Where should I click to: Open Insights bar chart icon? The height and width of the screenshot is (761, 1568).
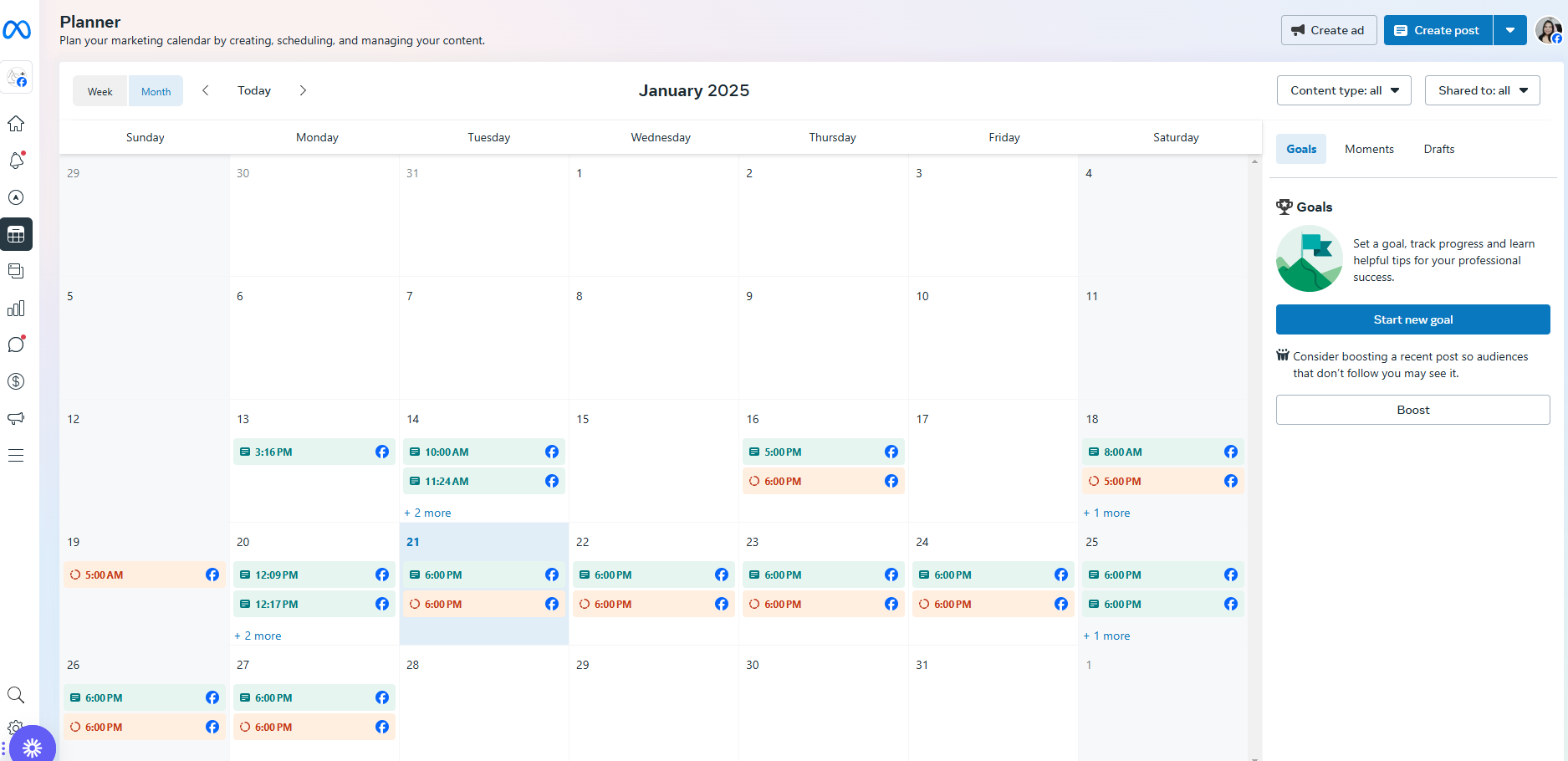(x=16, y=309)
